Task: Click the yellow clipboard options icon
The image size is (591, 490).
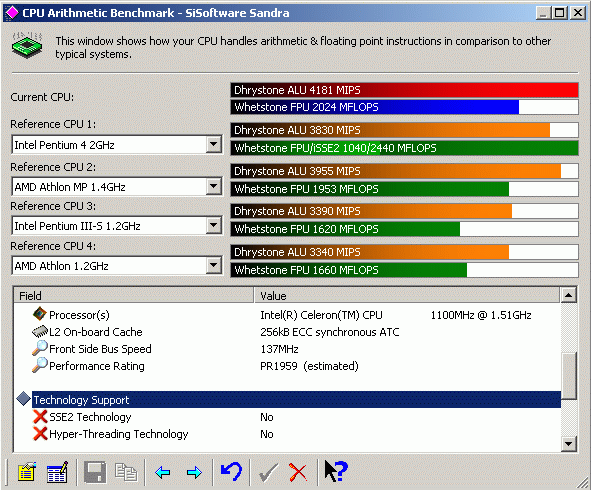Action: pyautogui.click(x=27, y=472)
